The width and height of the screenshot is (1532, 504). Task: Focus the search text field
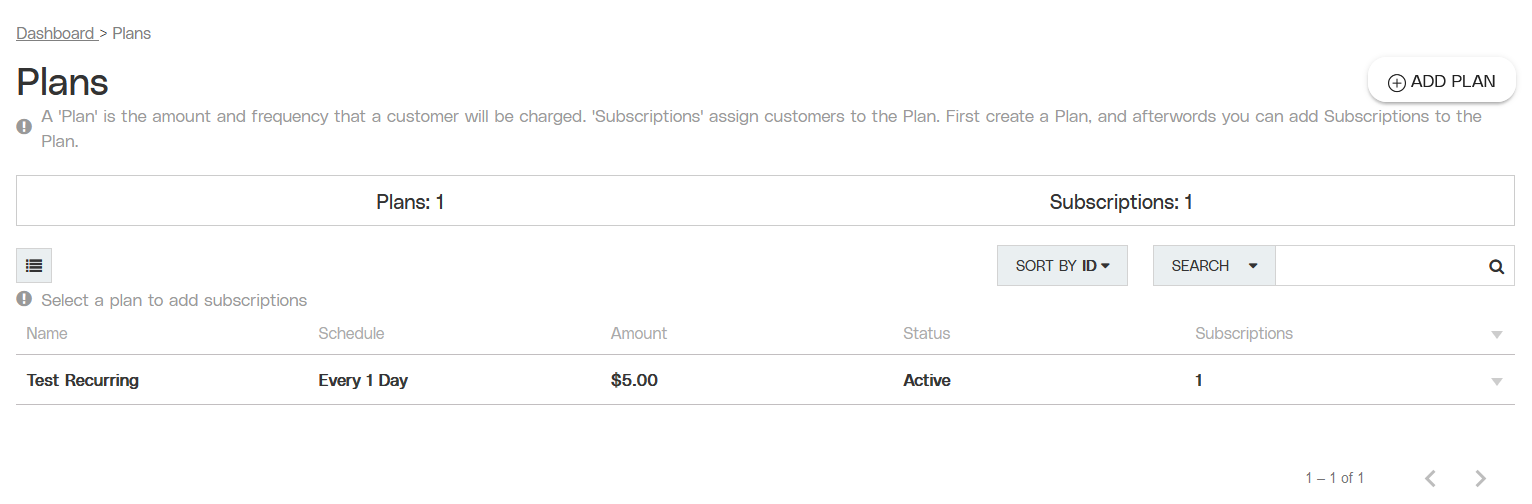click(1381, 266)
